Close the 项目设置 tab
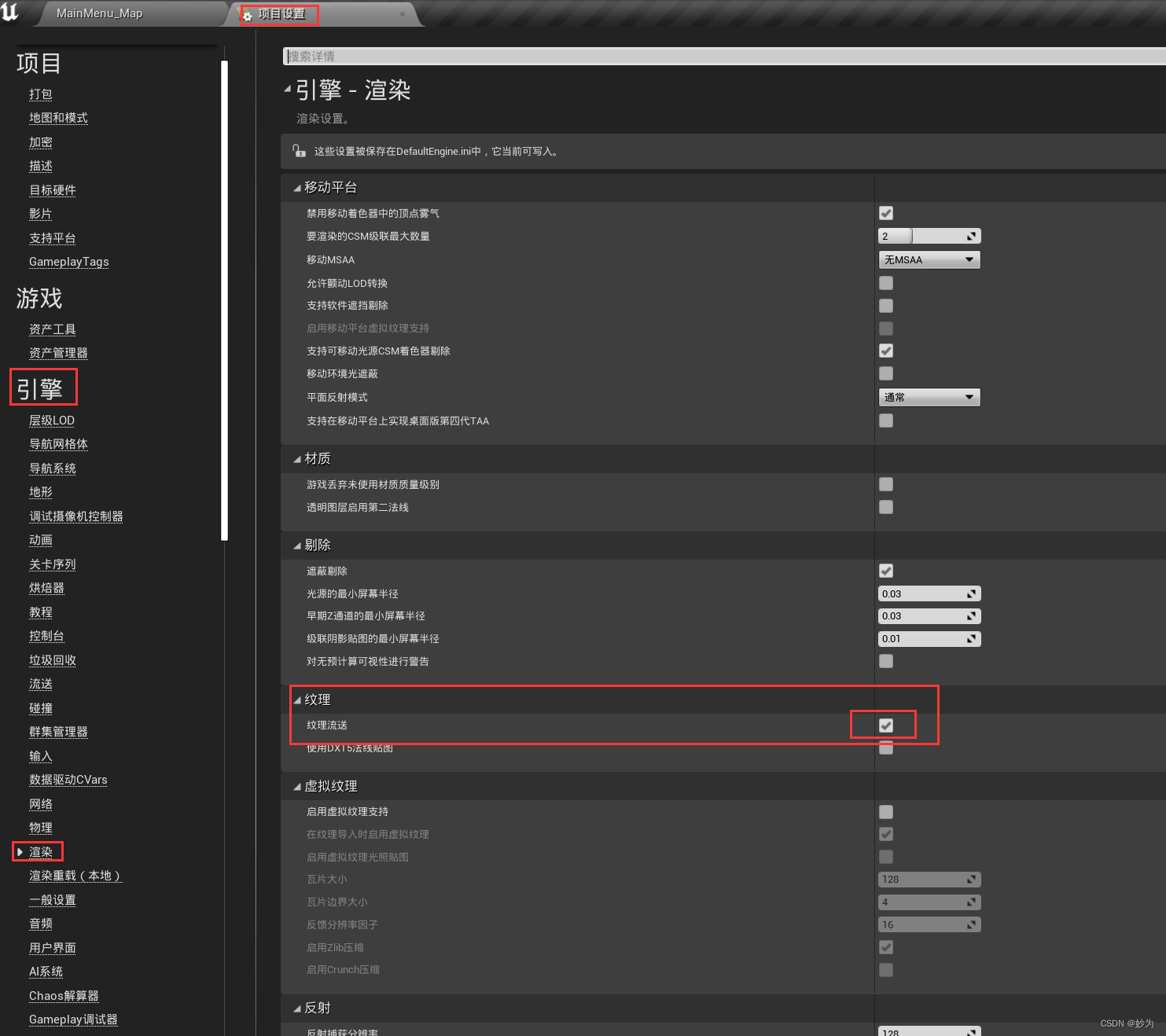The image size is (1166, 1036). click(403, 14)
